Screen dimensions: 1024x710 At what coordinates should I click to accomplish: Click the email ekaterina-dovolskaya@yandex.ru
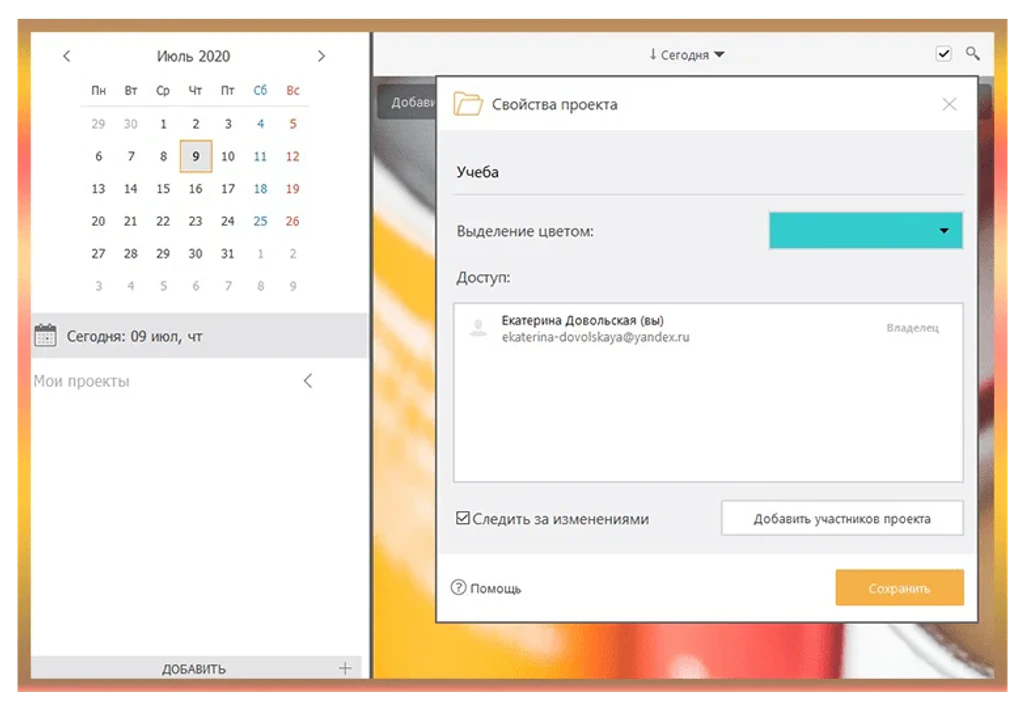tap(596, 338)
